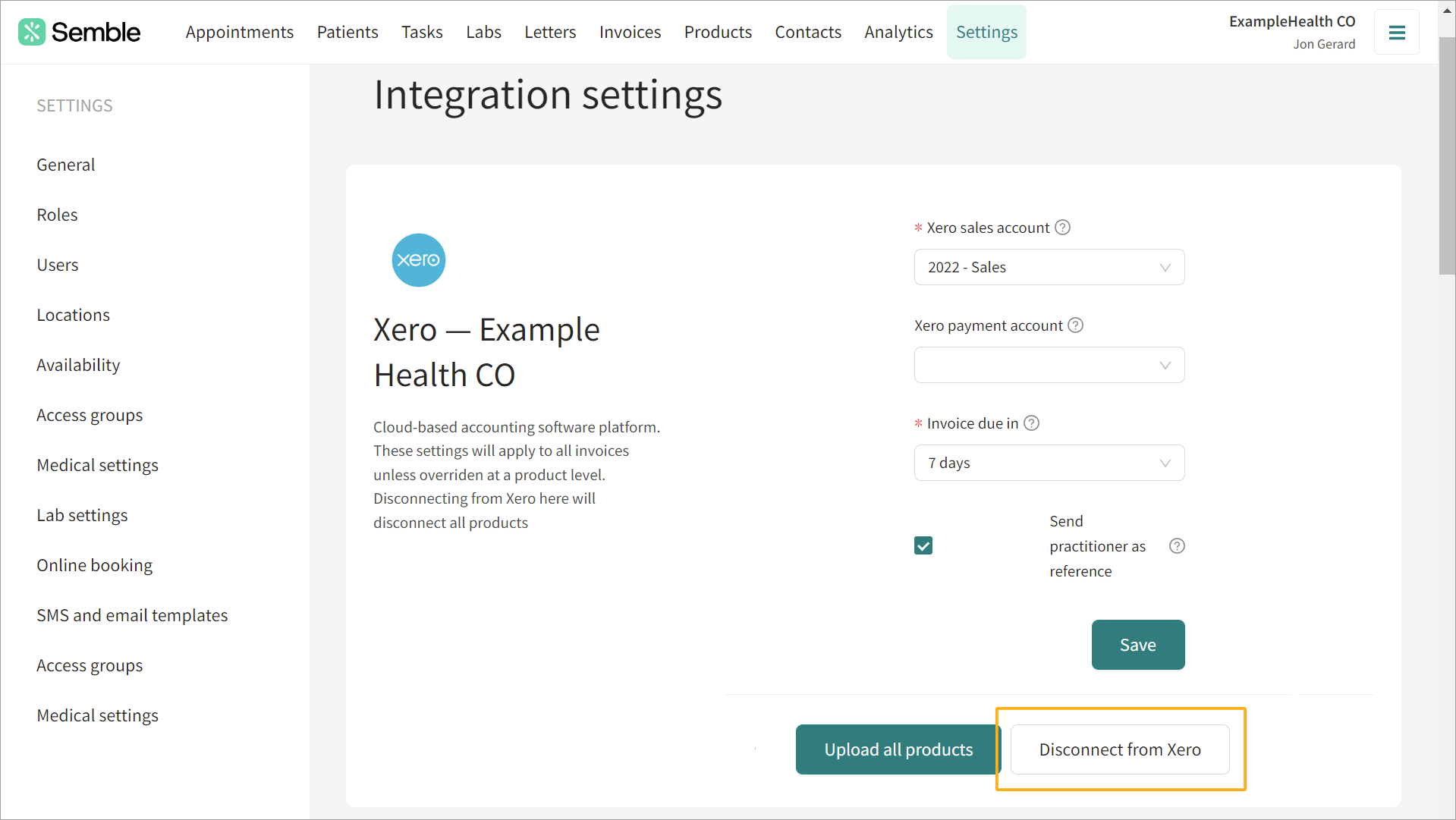Open Availability in settings sidebar
This screenshot has height=820, width=1456.
click(x=78, y=365)
